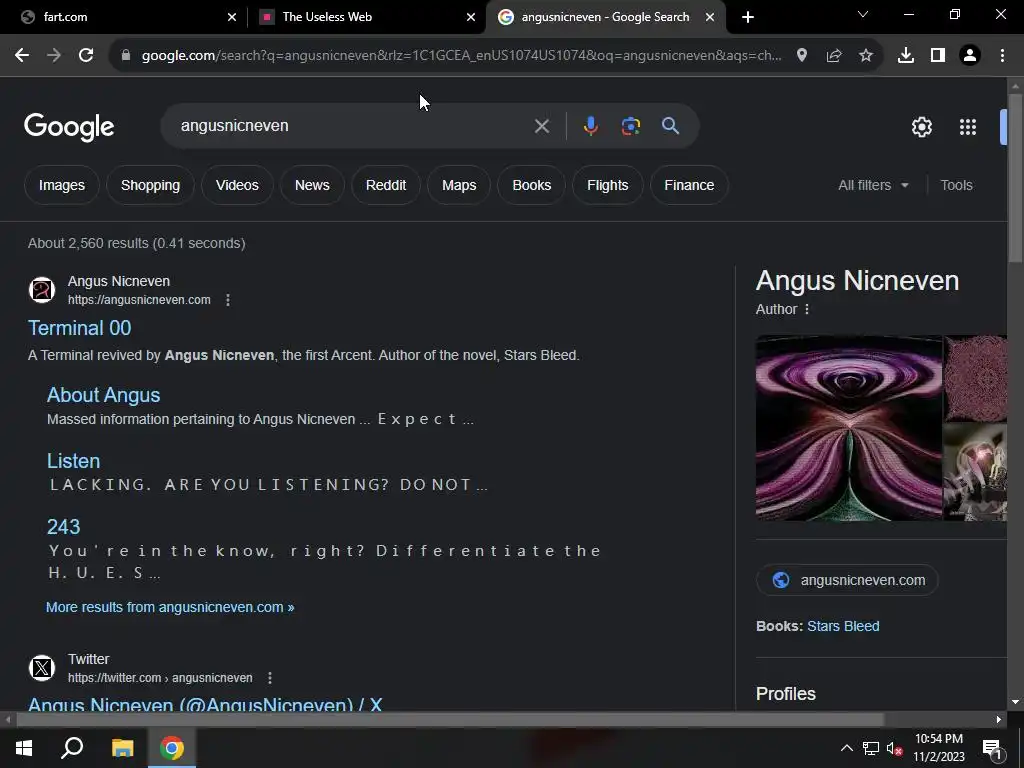
Task: Filter results by Flights
Action: pyautogui.click(x=607, y=185)
